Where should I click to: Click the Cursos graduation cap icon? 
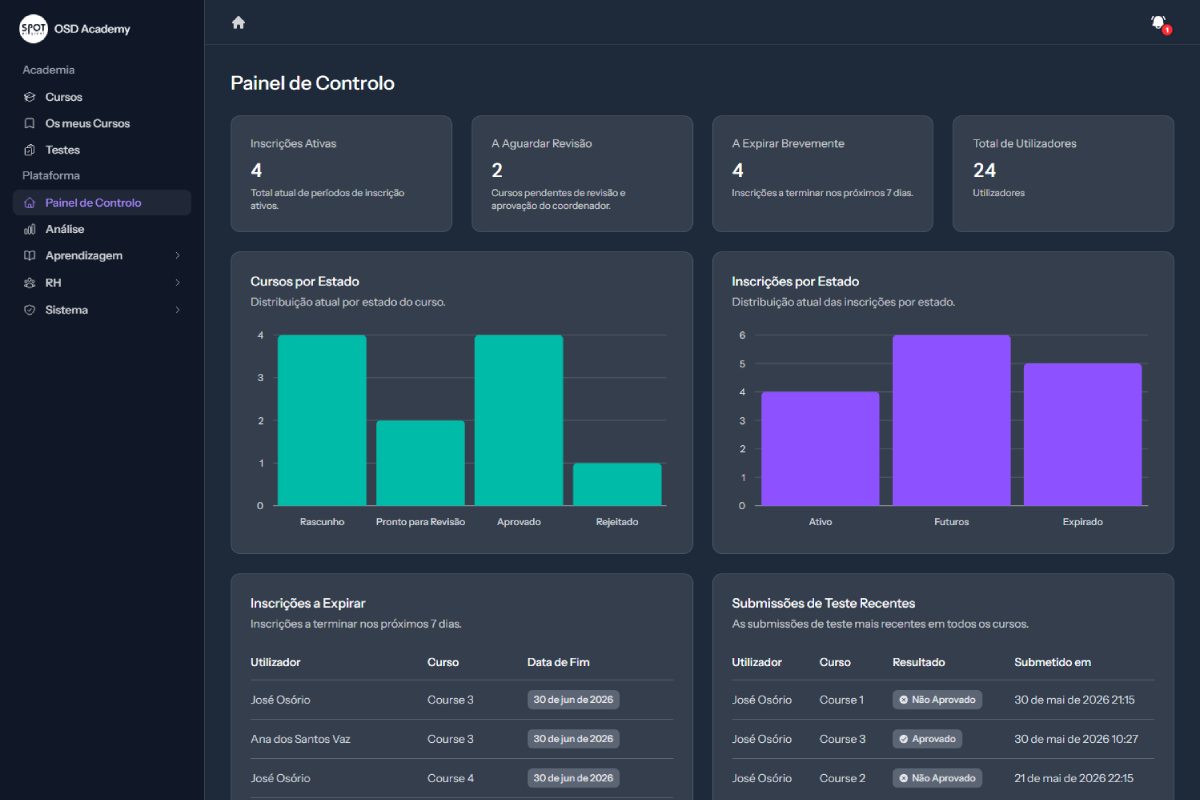pos(30,97)
